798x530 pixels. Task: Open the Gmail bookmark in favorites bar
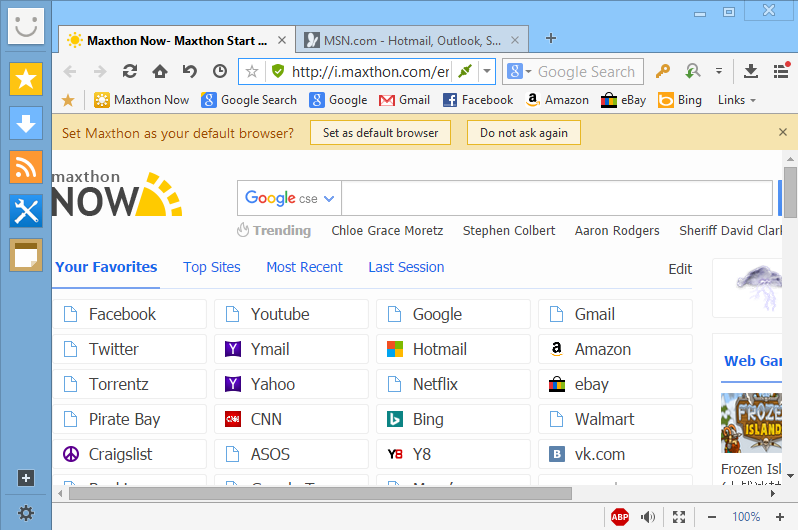pos(405,100)
